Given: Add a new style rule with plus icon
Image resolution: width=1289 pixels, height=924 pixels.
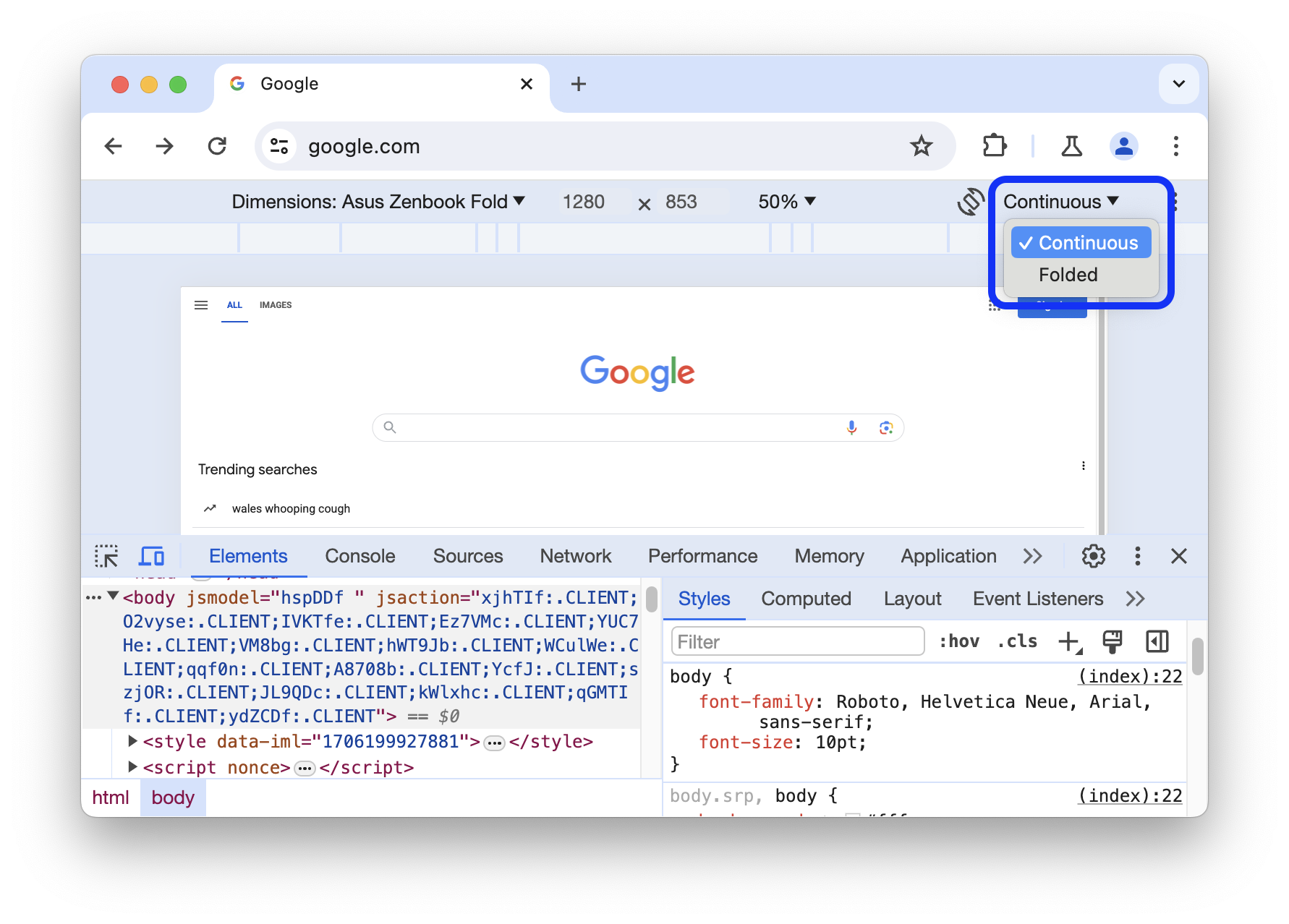Looking at the screenshot, I should [x=1070, y=641].
